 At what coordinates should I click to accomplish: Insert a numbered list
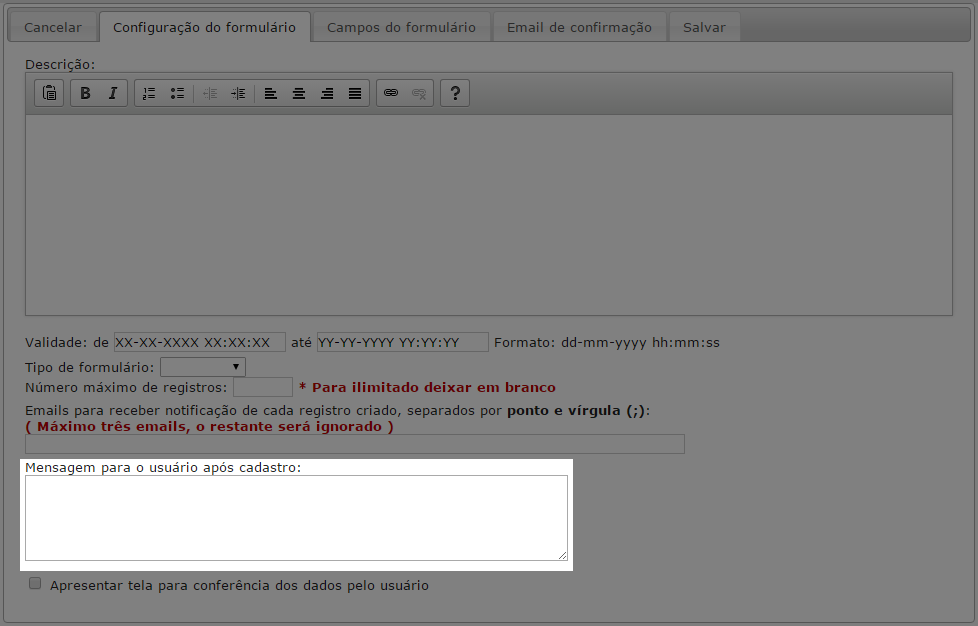tap(149, 93)
